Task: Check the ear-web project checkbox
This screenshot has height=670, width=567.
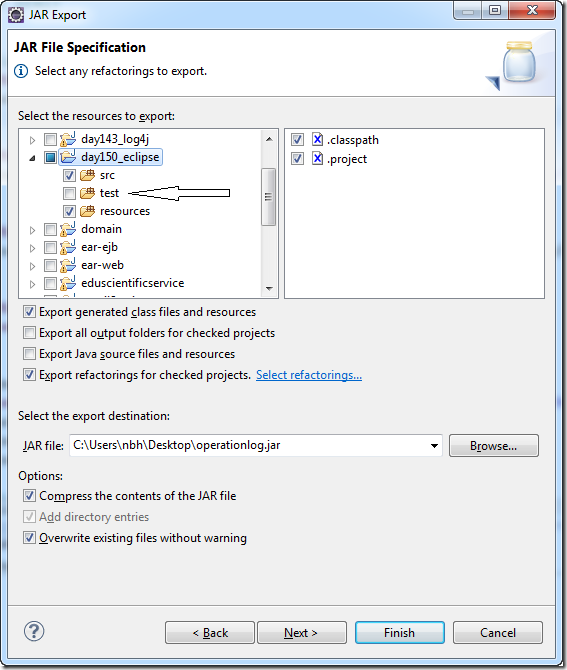Action: coord(50,265)
